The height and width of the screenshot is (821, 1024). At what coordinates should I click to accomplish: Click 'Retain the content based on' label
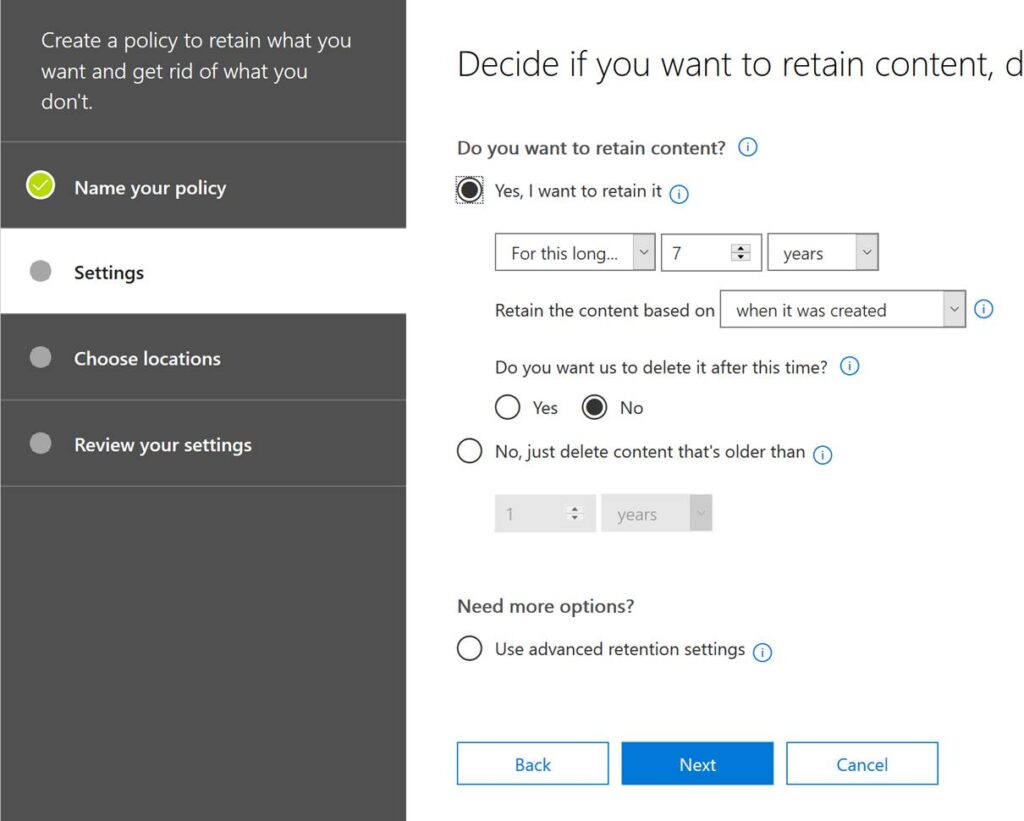point(605,310)
